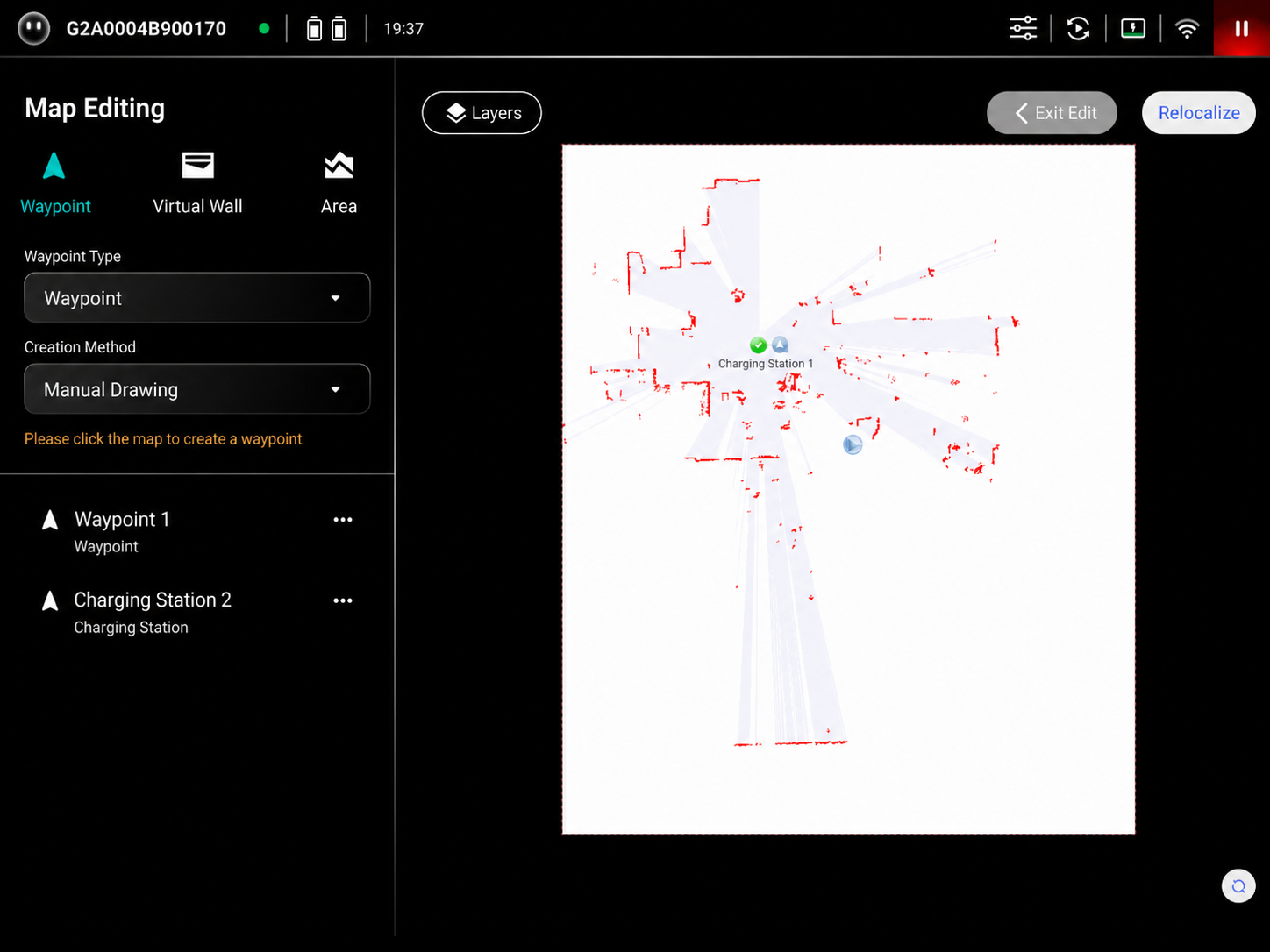Screen dimensions: 1270x952
Task: Select Waypoint 1 in the list
Action: point(197,531)
